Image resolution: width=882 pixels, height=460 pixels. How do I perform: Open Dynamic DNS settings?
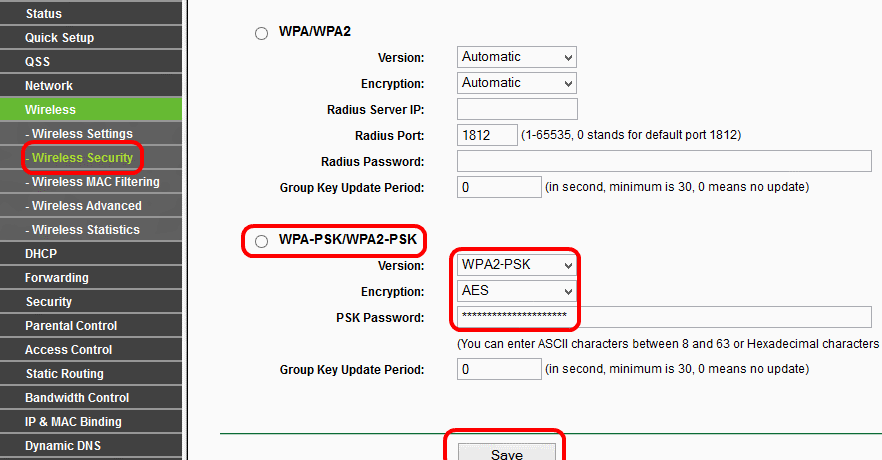point(63,446)
